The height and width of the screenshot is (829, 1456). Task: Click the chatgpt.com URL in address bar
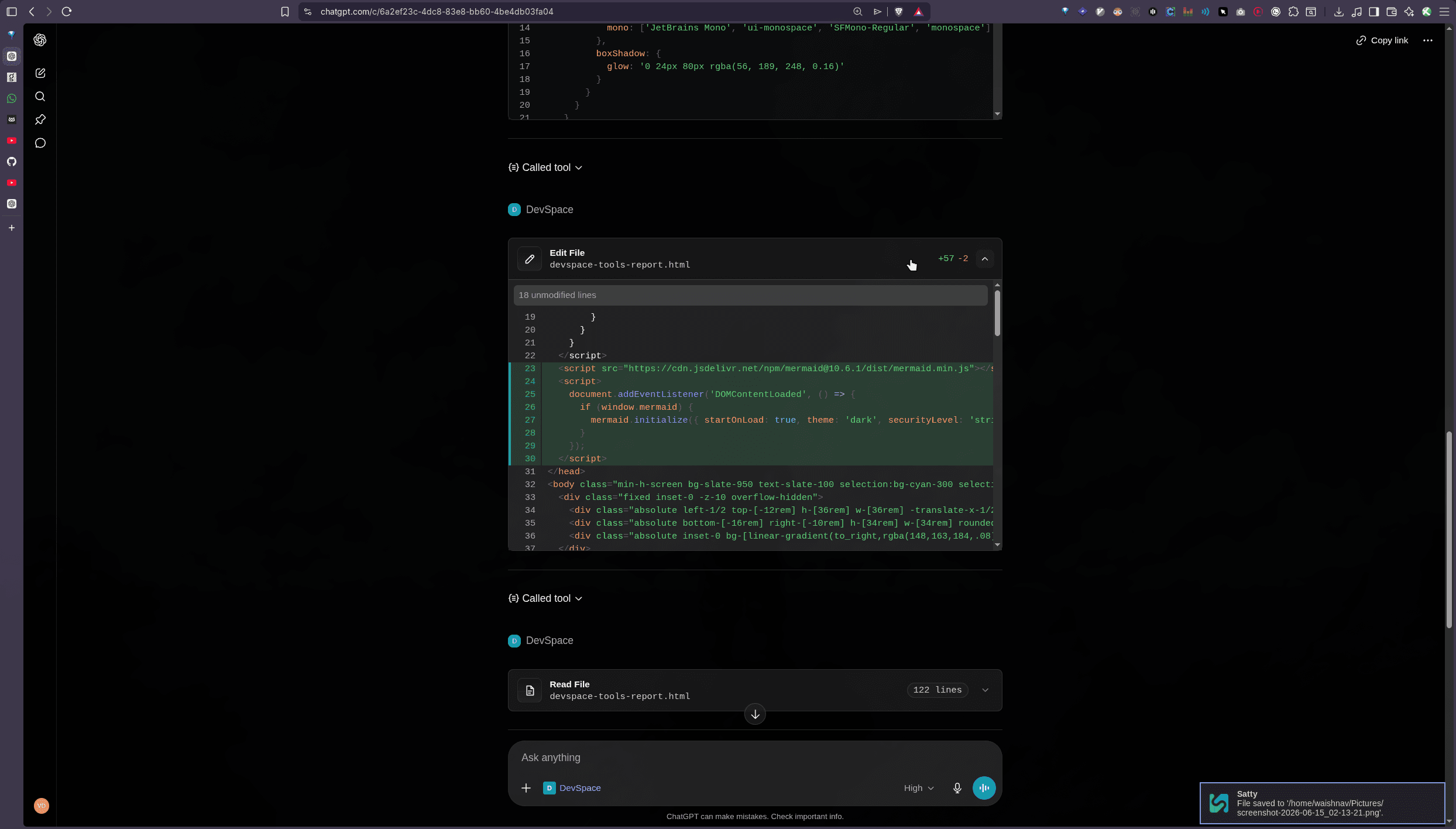tap(437, 12)
